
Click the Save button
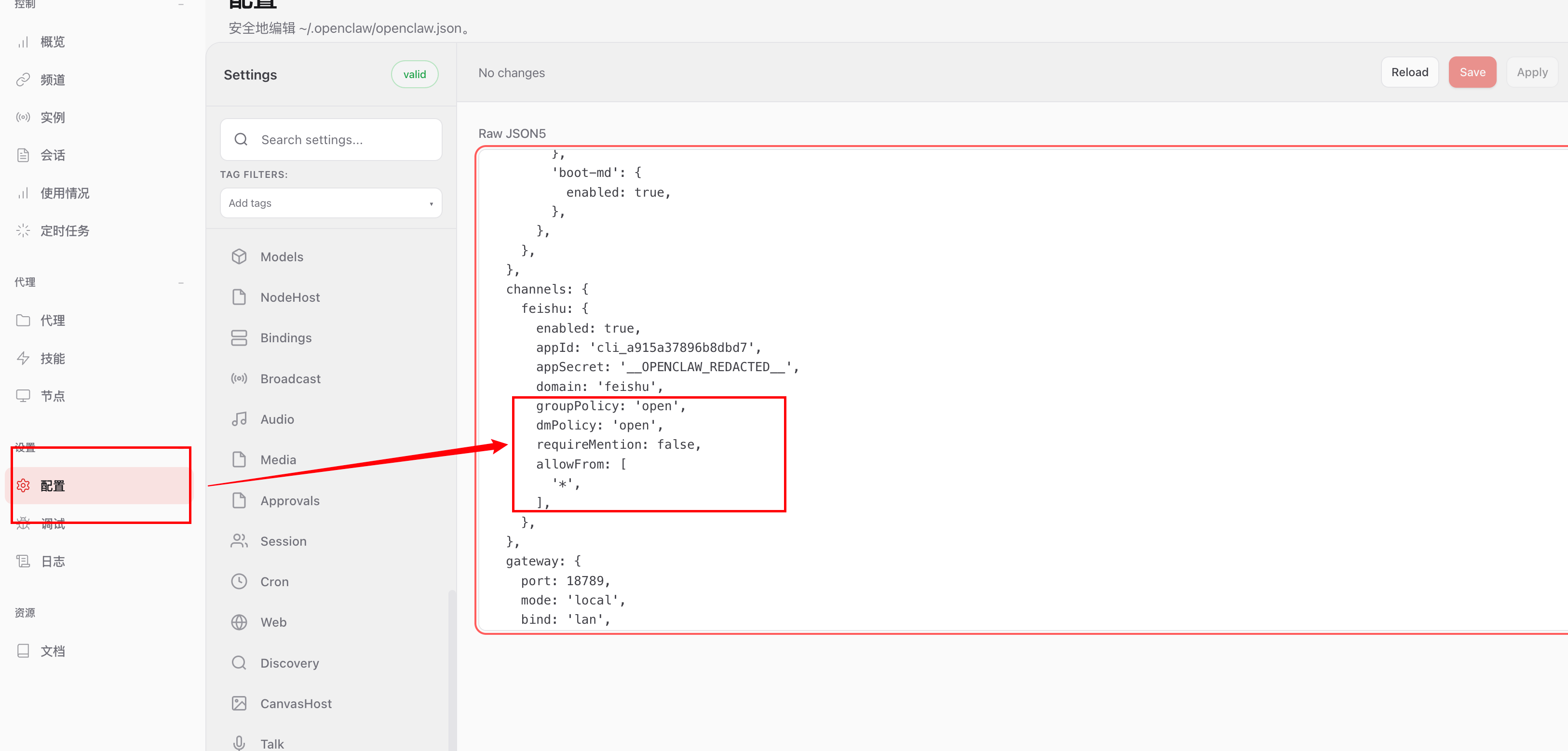click(x=1472, y=72)
